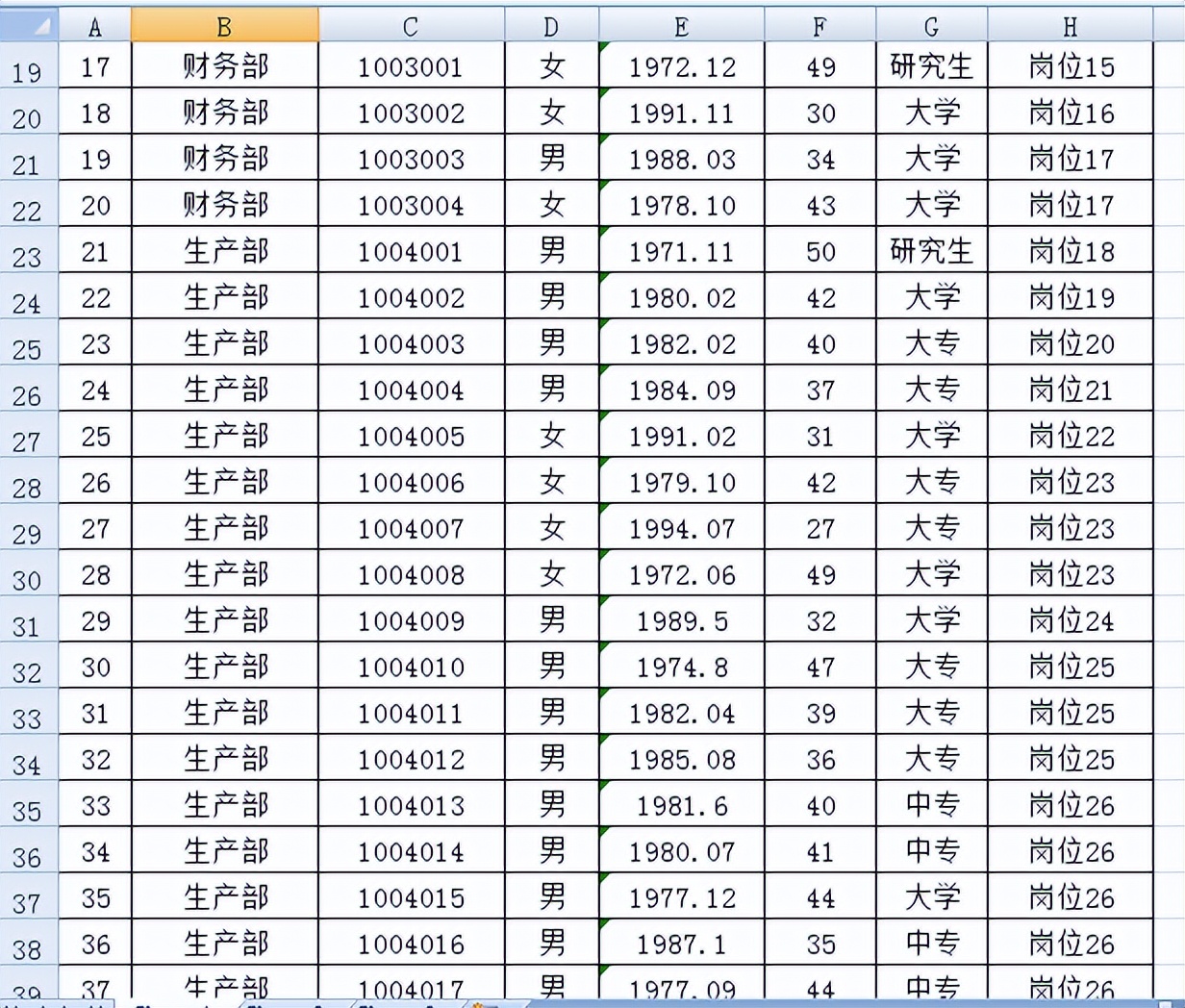
Task: Click the 中专 cell in row 35
Action: [x=931, y=805]
